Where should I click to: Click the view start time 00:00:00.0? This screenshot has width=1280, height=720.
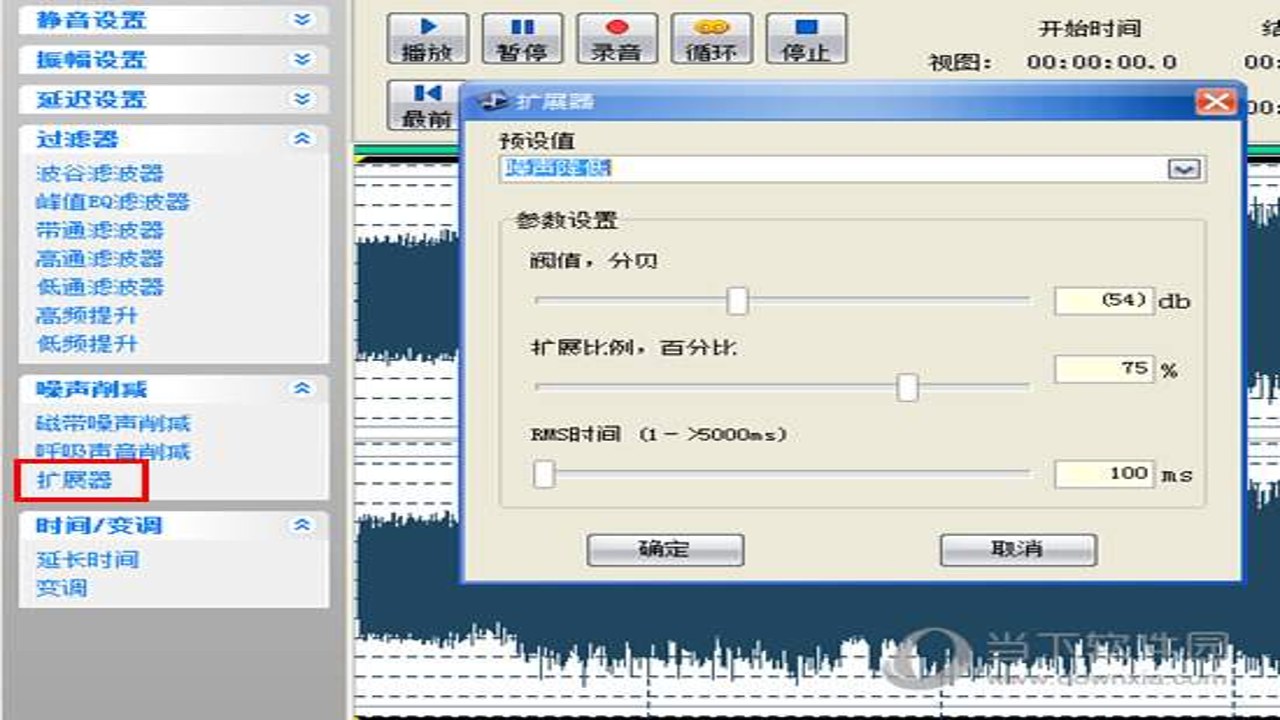(x=1102, y=62)
